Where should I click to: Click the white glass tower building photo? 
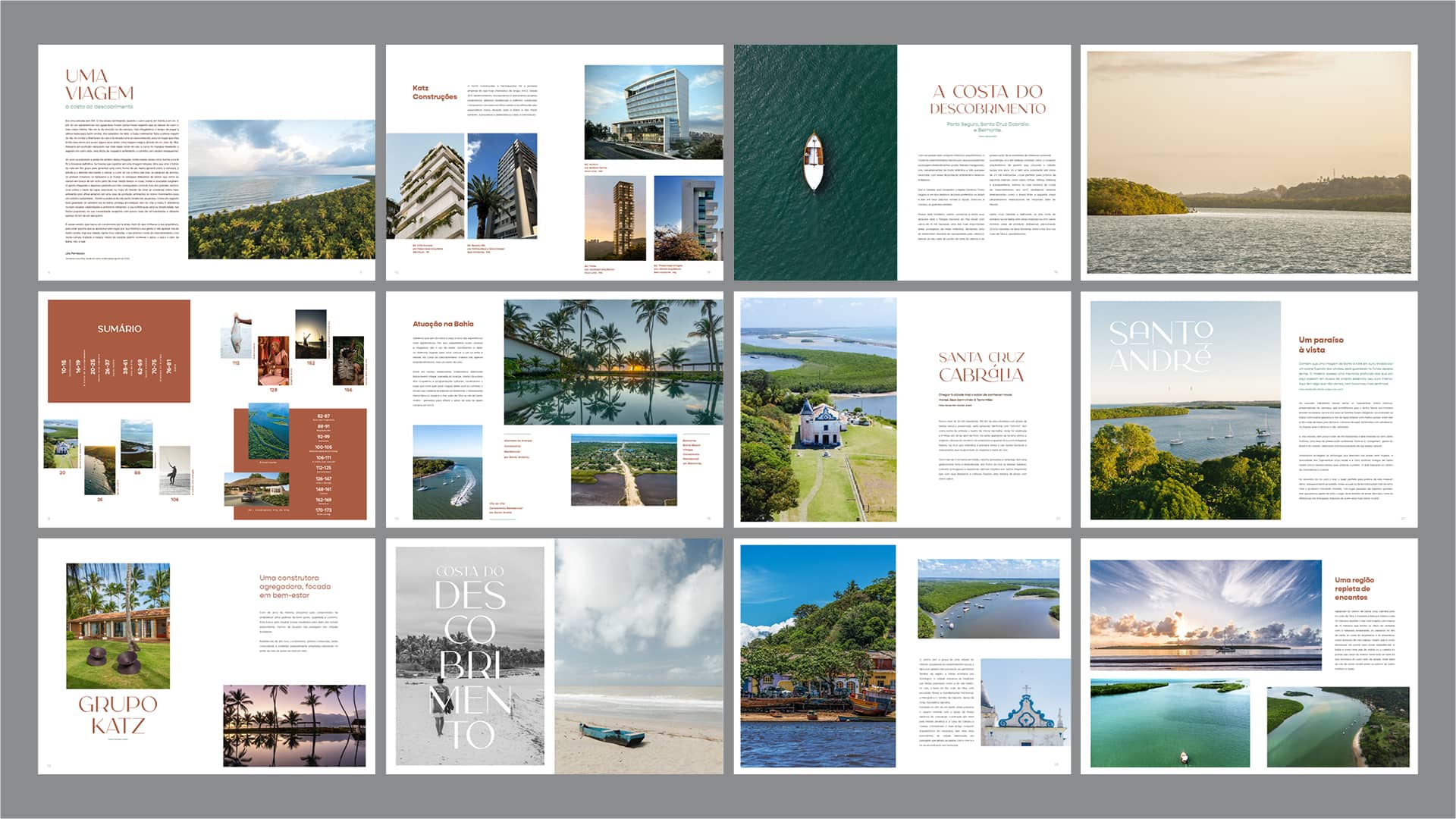654,111
